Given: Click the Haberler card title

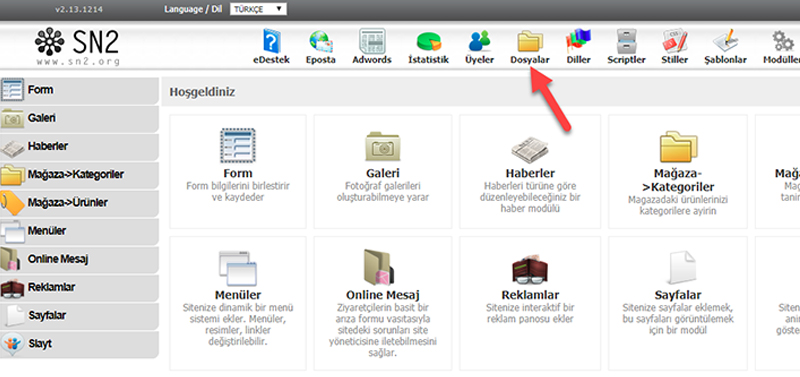Looking at the screenshot, I should click(x=530, y=173).
